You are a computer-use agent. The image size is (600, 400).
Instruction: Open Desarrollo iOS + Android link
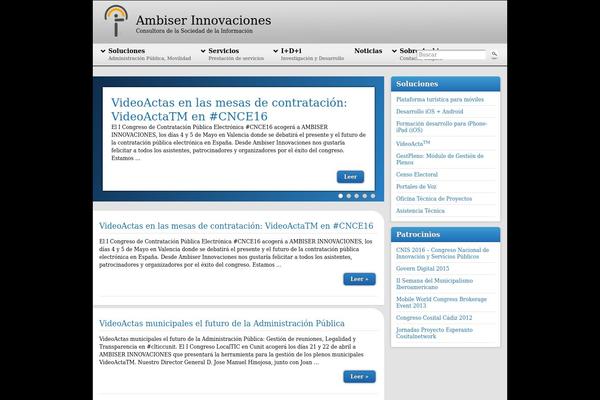(x=429, y=111)
